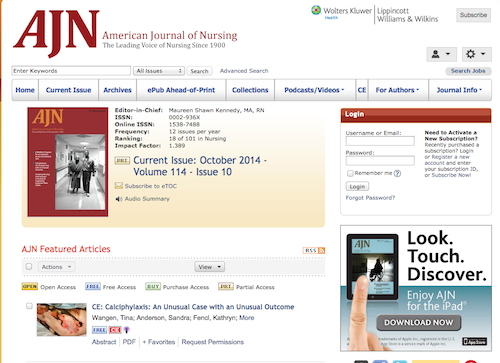Click the AJN Featured Articles heading
Image resolution: width=500 pixels, height=363 pixels.
coord(66,249)
